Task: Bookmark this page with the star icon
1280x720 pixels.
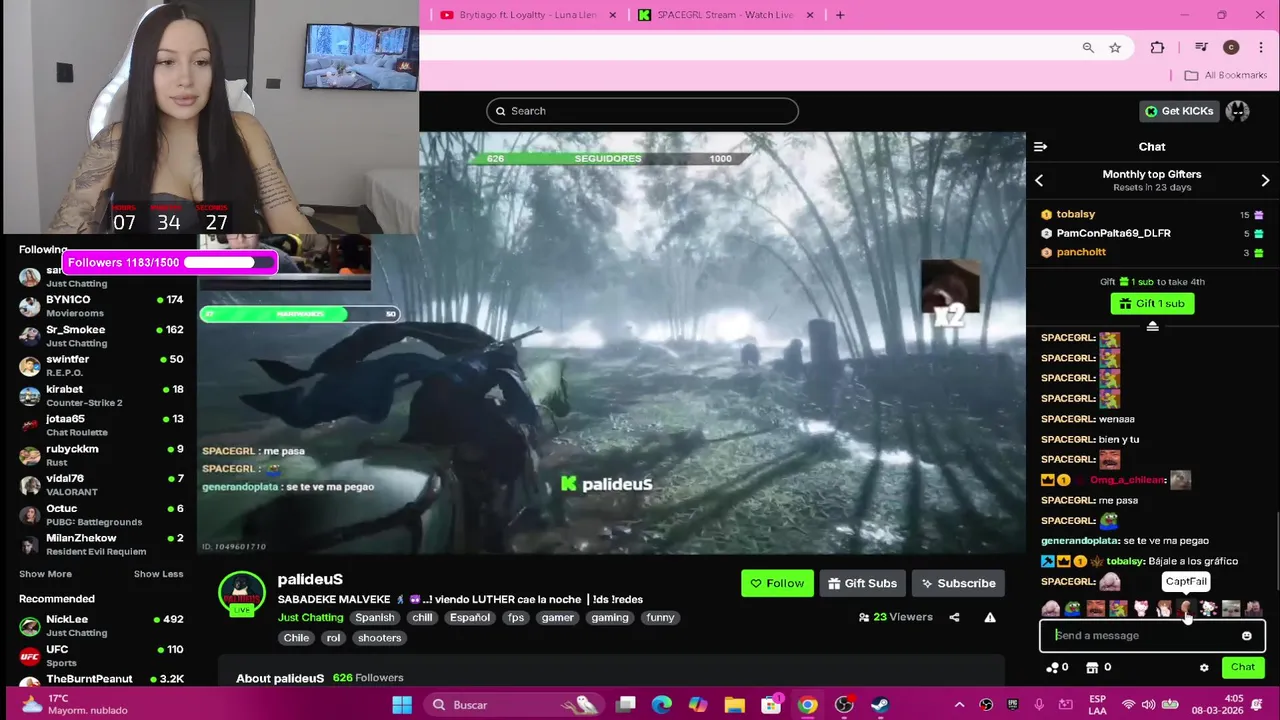Action: coord(1115,47)
